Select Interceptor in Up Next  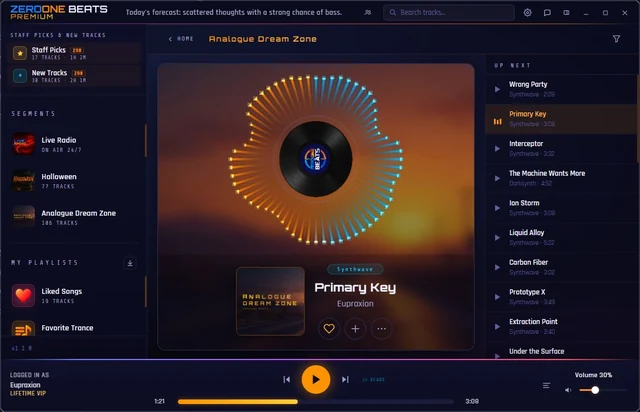[561, 149]
